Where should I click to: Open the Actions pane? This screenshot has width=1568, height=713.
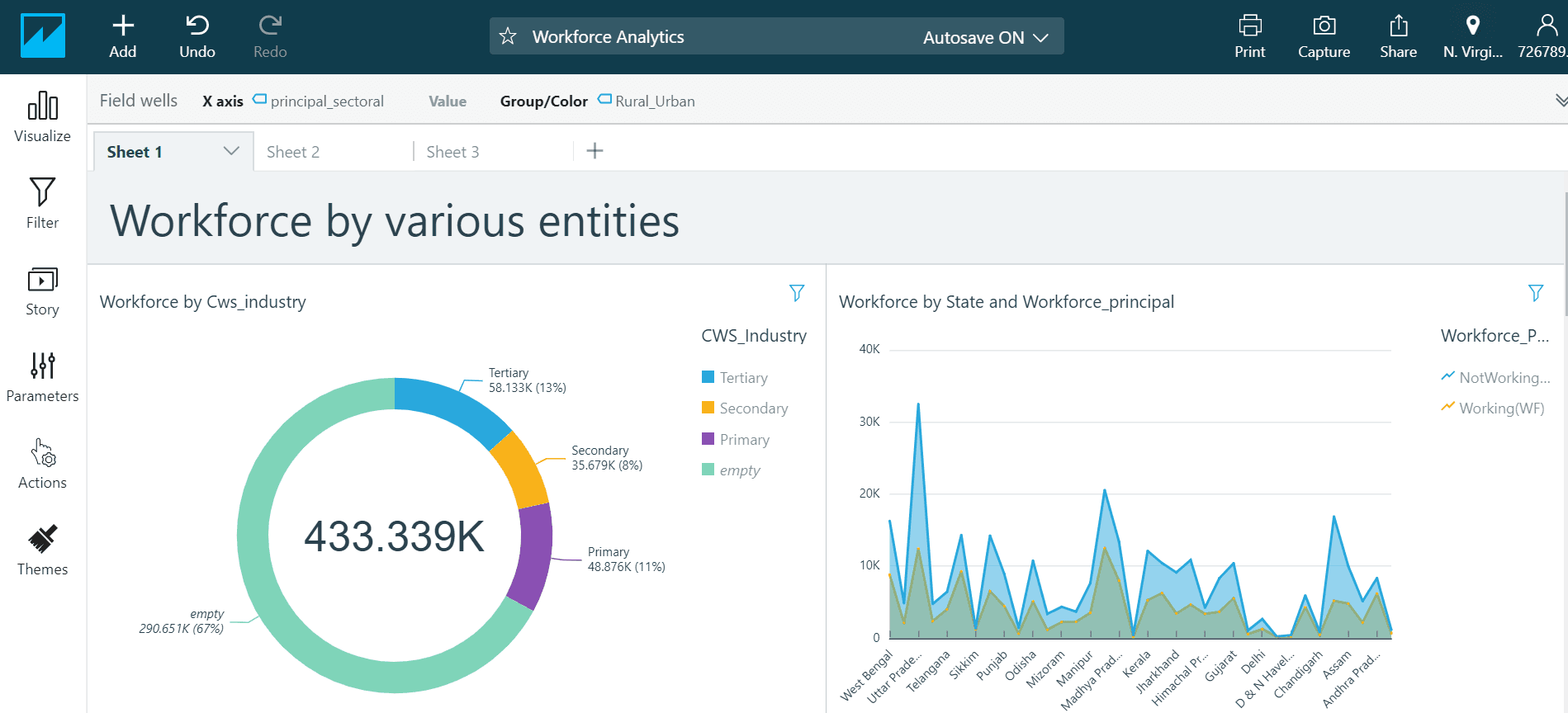43,465
